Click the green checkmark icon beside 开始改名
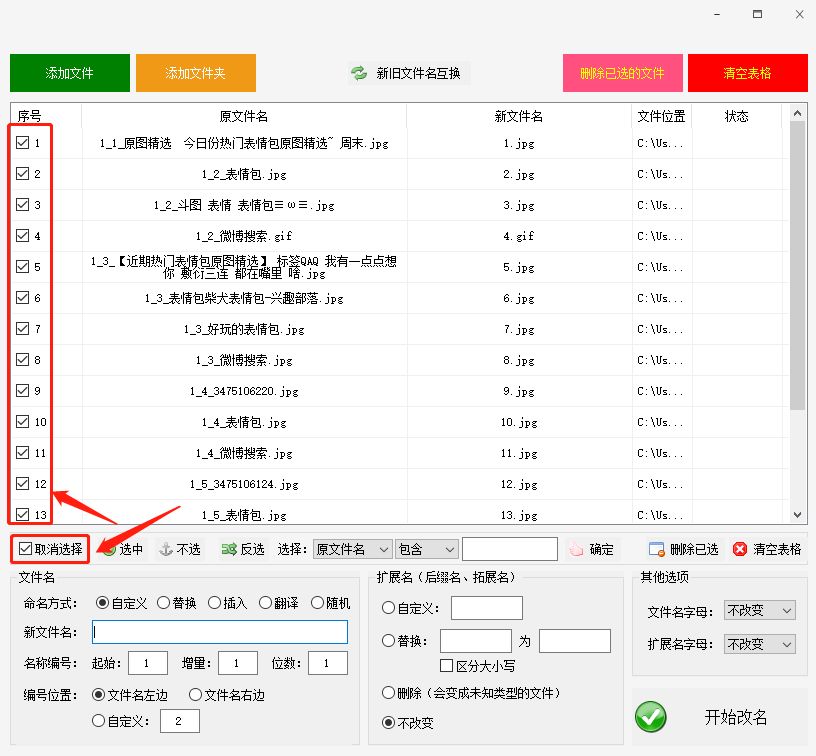This screenshot has height=756, width=816. coord(651,717)
